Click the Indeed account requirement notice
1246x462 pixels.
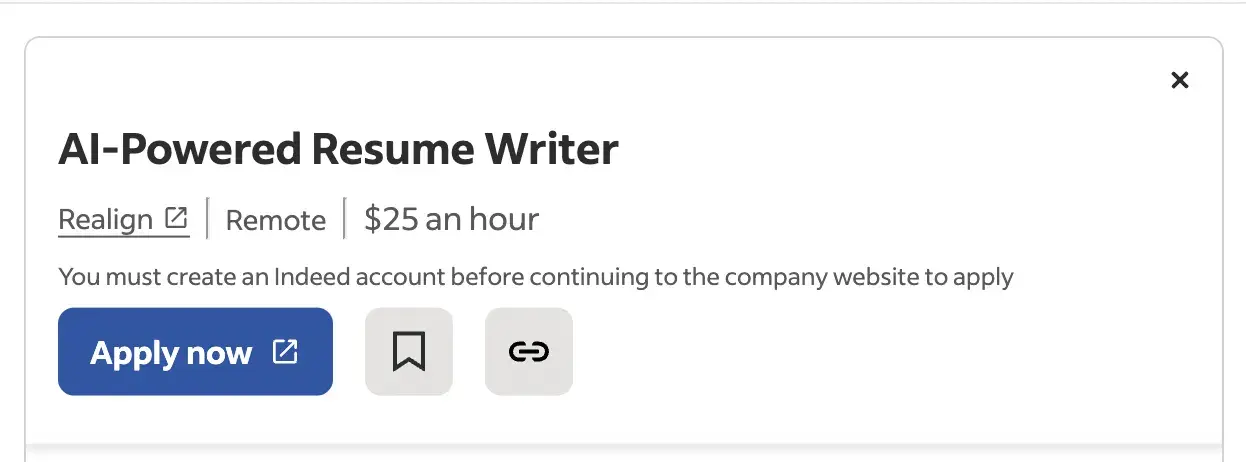tap(536, 277)
